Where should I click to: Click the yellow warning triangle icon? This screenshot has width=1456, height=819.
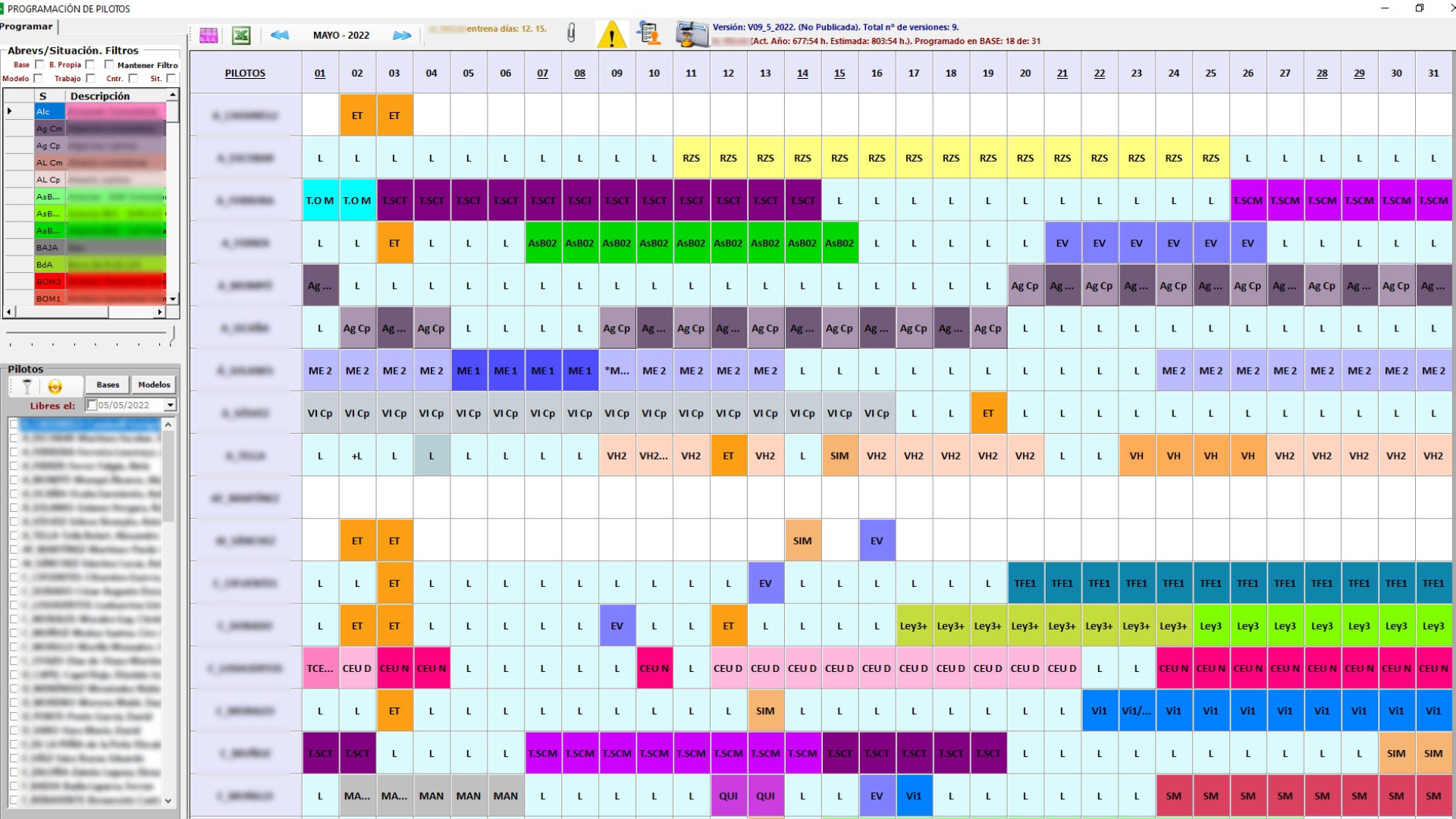point(611,35)
